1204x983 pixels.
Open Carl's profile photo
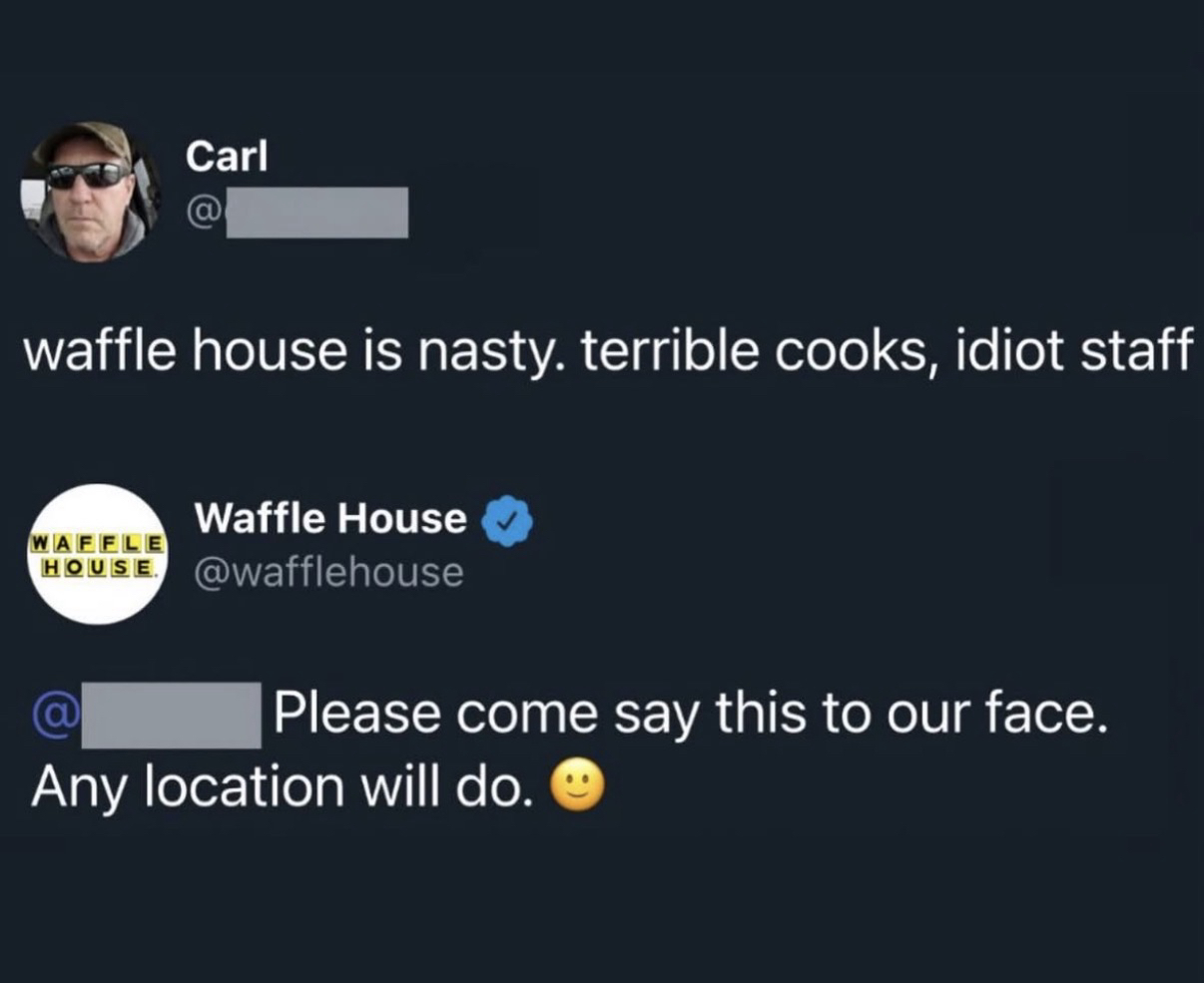click(x=90, y=193)
